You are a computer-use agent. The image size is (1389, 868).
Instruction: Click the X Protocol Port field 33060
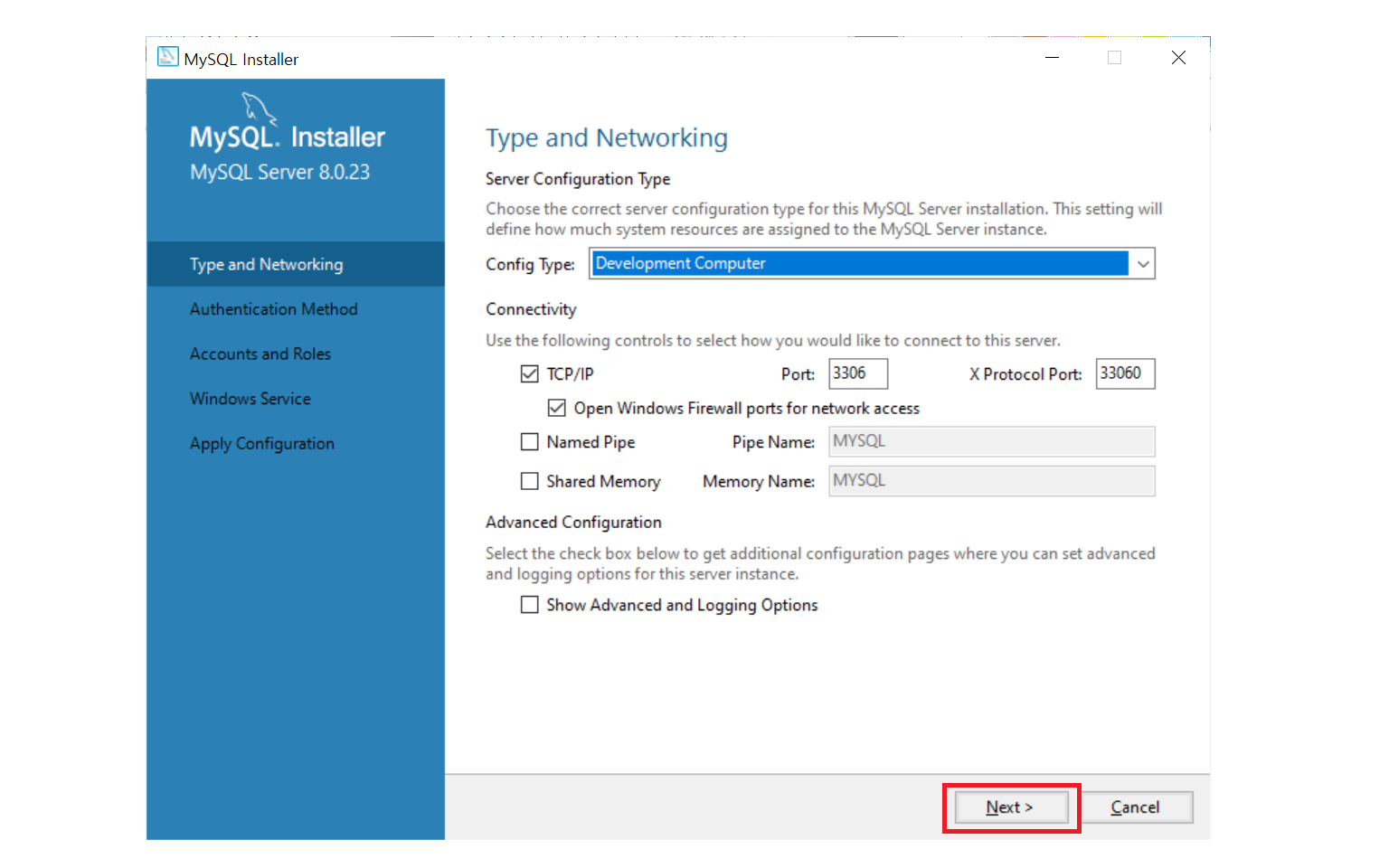1125,373
